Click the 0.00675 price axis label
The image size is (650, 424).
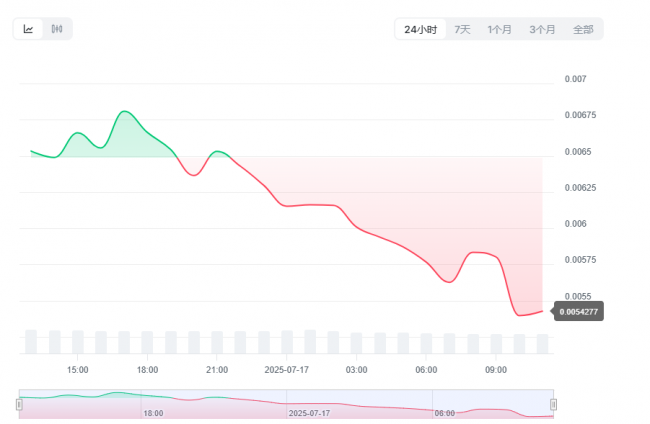click(x=580, y=115)
